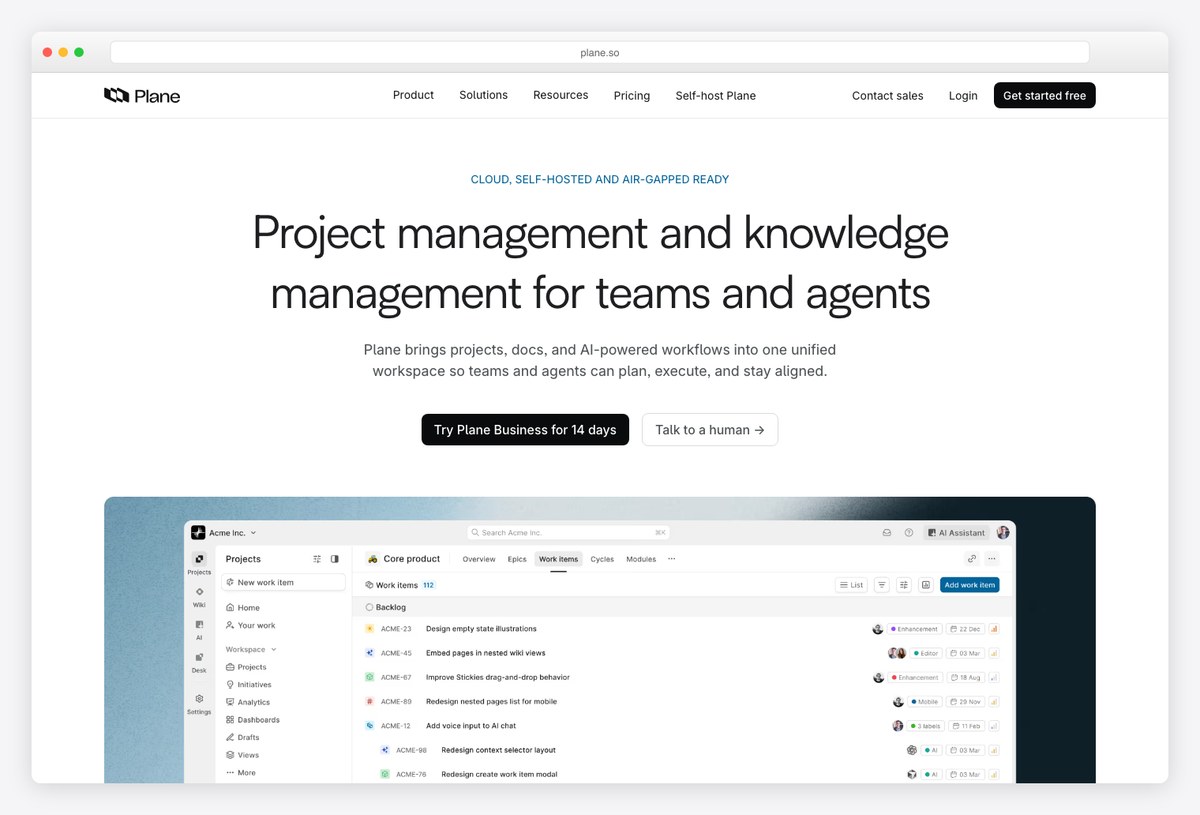Go to Pricing in the site navigation
Viewport: 1200px width, 815px height.
632,96
